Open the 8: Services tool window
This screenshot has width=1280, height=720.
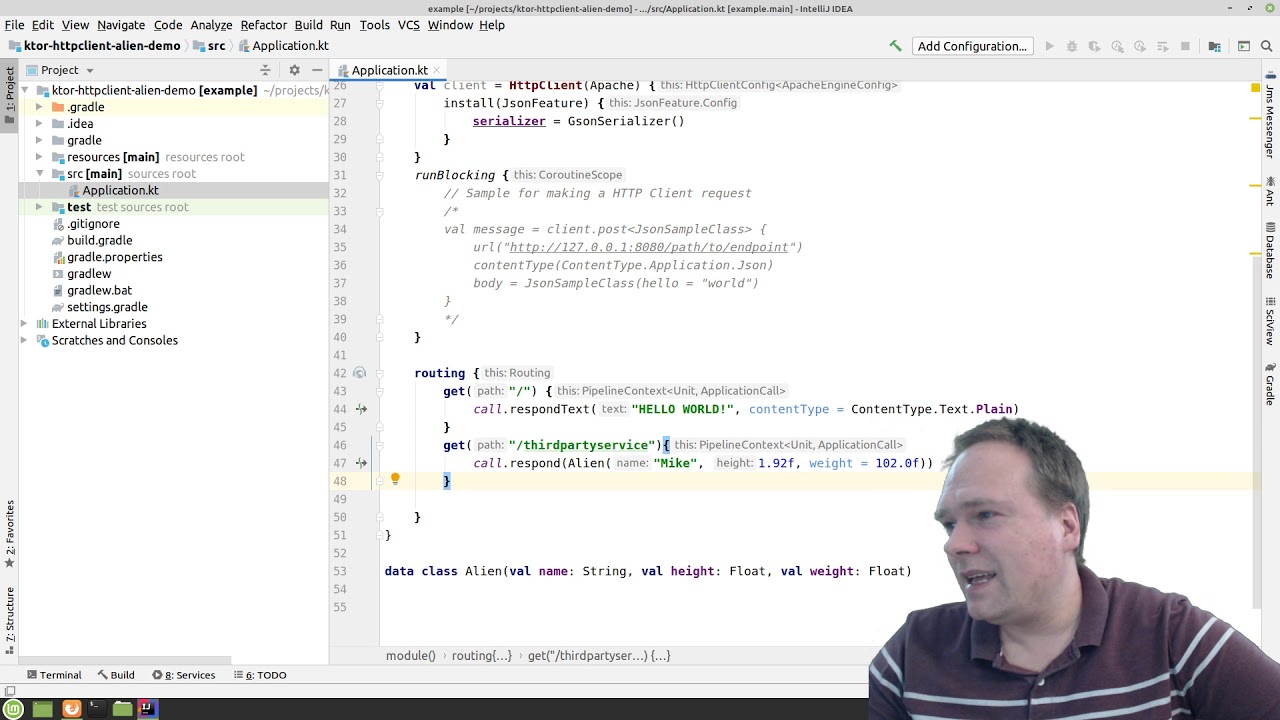(183, 675)
